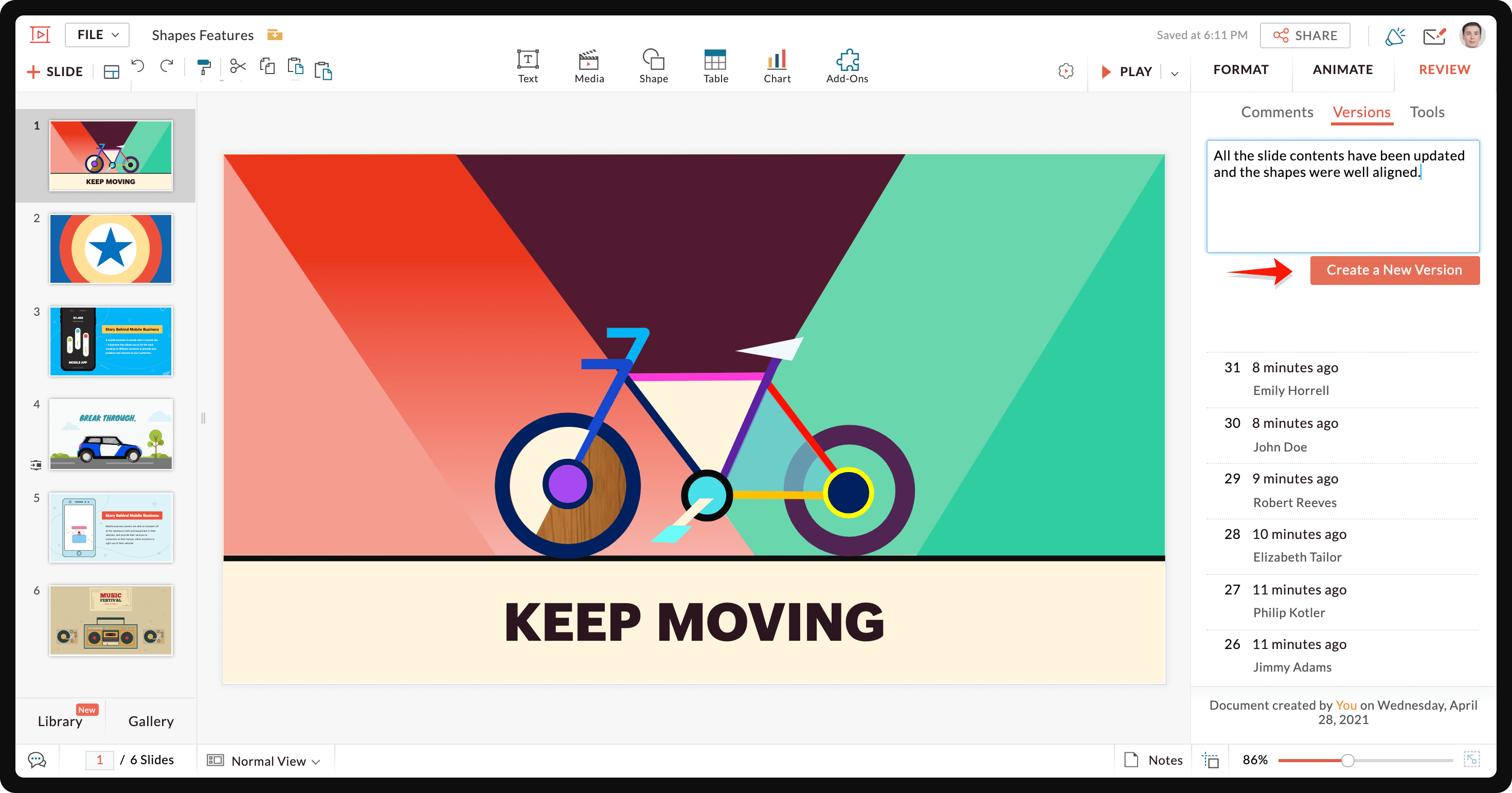Click the SHARE button
Screen dimensions: 1512x793
(x=1307, y=35)
